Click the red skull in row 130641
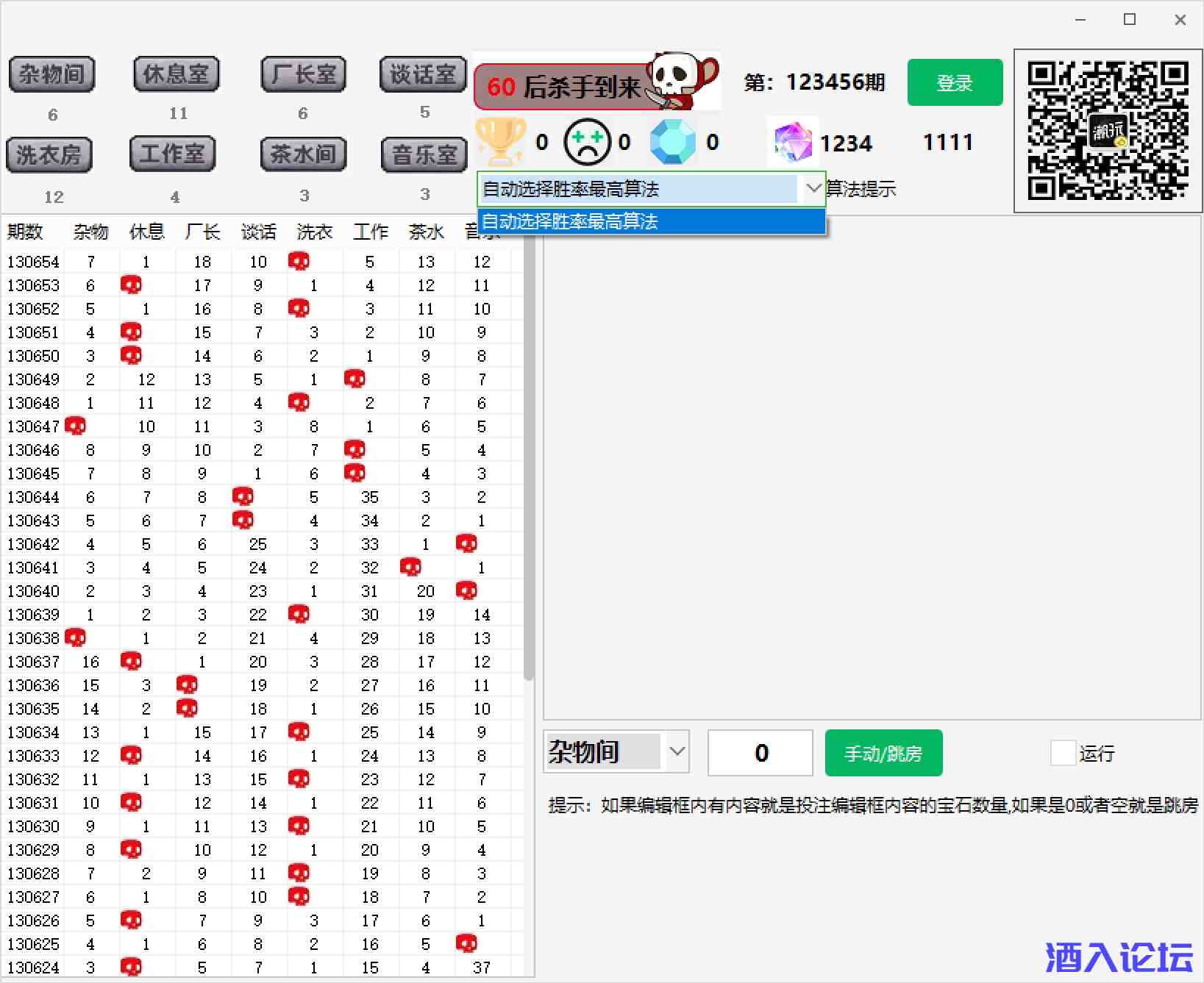Viewport: 1204px width, 983px height. (410, 567)
